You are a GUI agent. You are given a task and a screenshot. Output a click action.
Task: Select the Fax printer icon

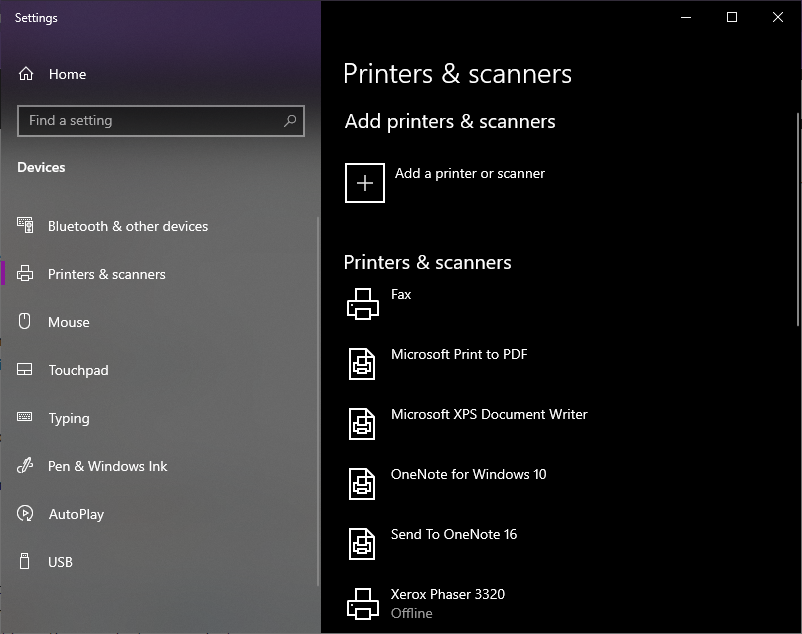364,303
